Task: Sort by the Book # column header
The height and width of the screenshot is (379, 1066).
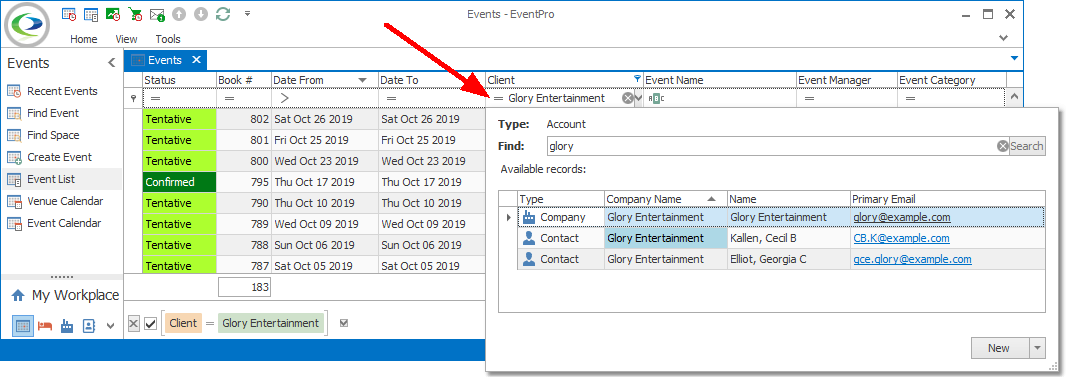Action: click(244, 80)
